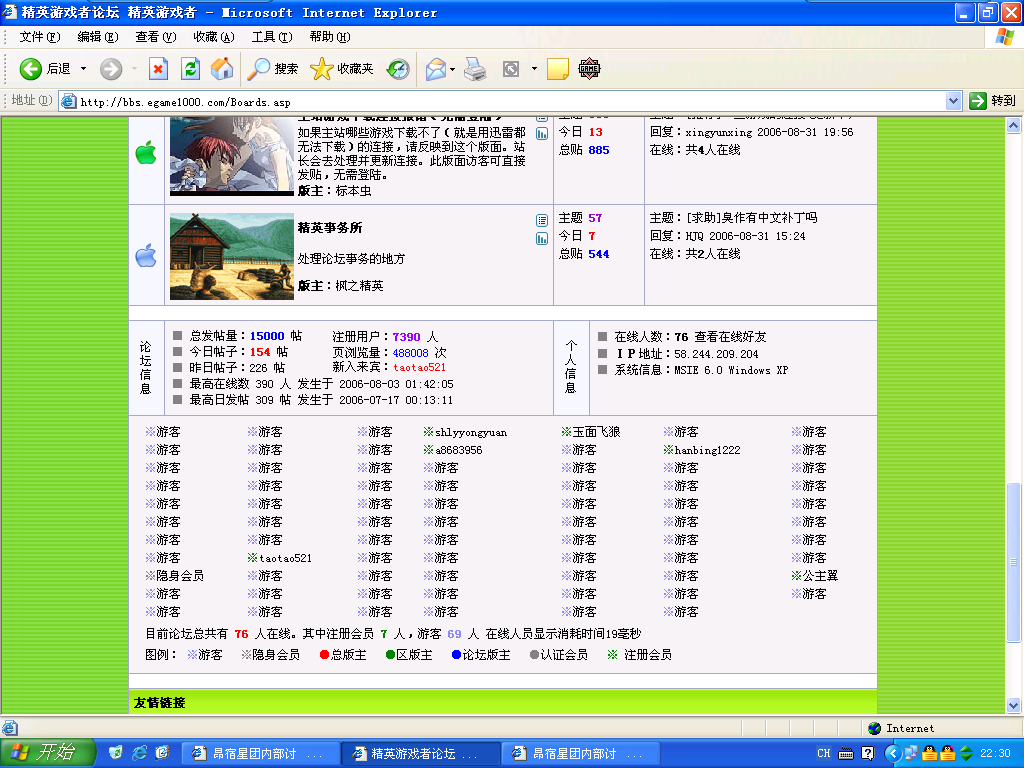Click the 开始 Start button

[46, 753]
